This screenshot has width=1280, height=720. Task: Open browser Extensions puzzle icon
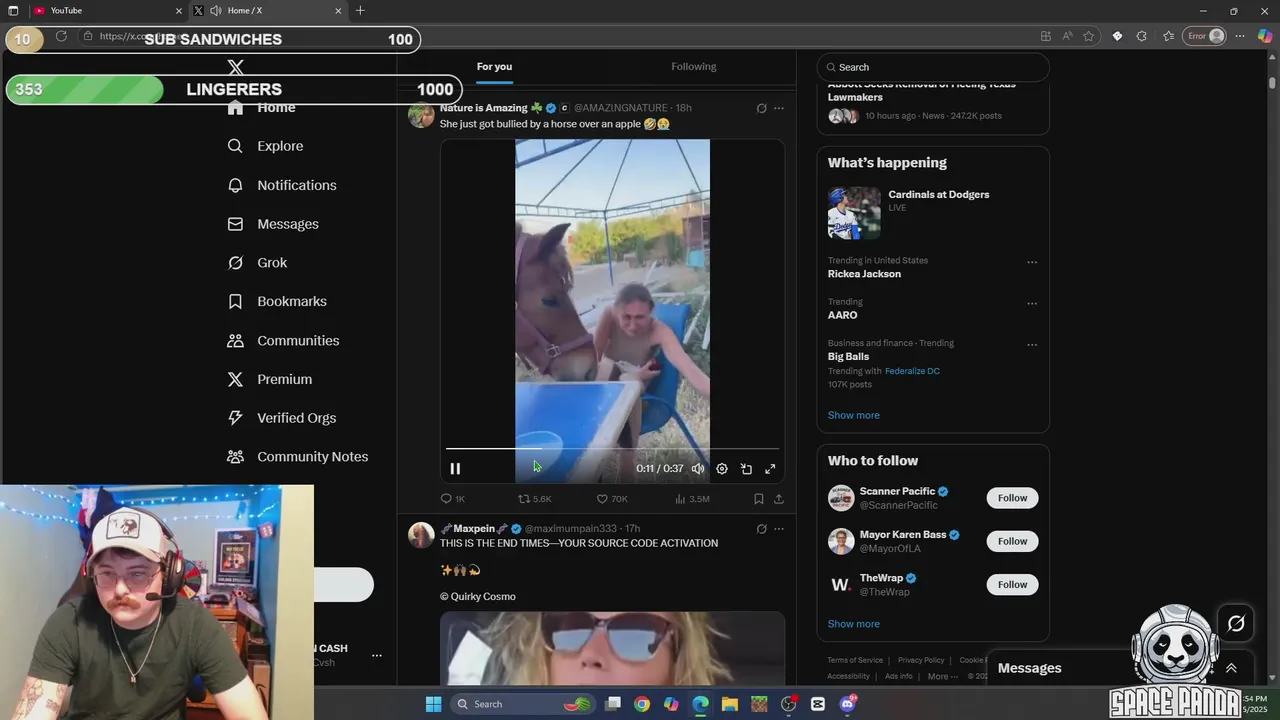tap(1142, 36)
